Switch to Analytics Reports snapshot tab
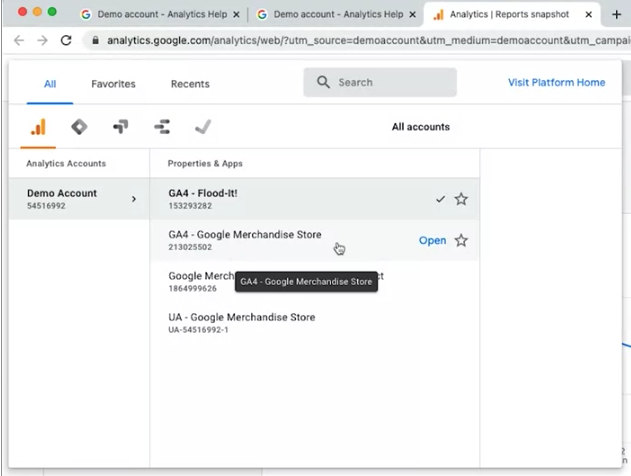Viewport: 631px width, 476px height. pyautogui.click(x=509, y=14)
